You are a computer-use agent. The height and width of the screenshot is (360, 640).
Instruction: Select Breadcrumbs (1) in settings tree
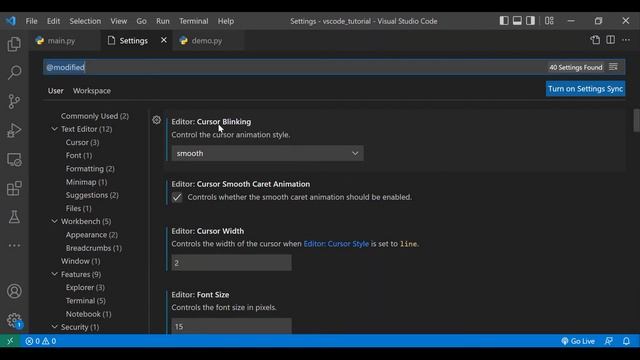[94, 248]
